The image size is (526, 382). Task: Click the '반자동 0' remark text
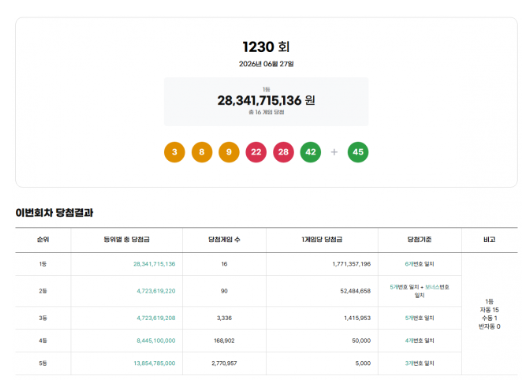[489, 327]
